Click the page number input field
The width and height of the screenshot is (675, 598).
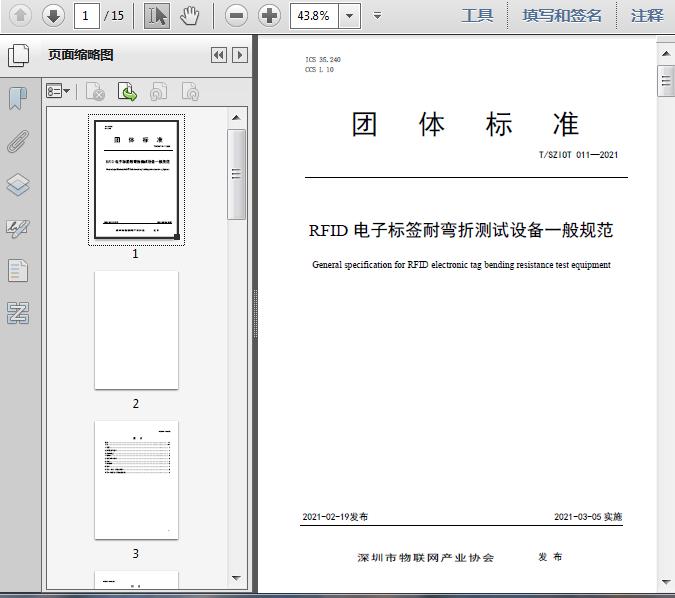click(x=87, y=16)
